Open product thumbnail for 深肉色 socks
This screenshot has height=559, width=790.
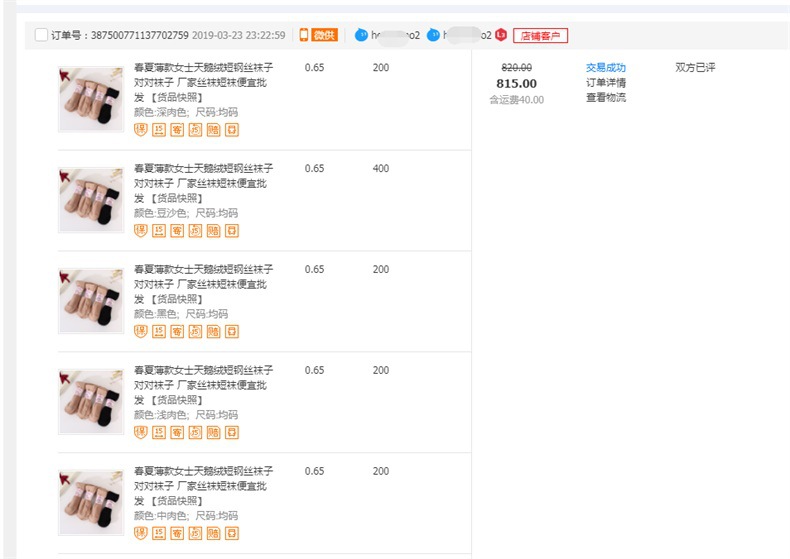click(x=91, y=99)
